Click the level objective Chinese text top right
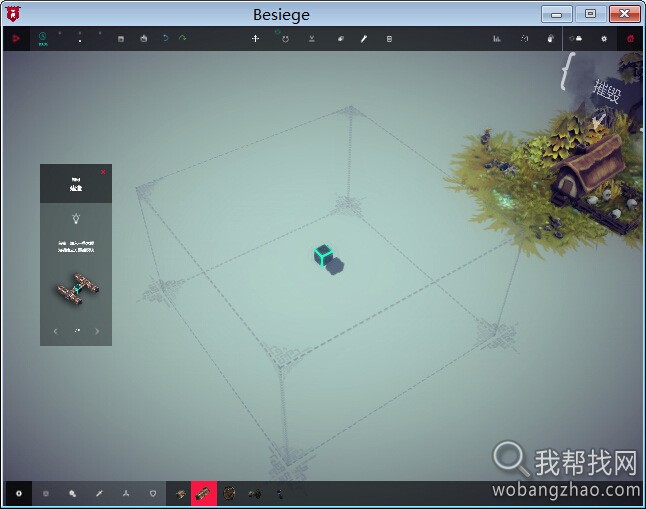 pos(606,91)
